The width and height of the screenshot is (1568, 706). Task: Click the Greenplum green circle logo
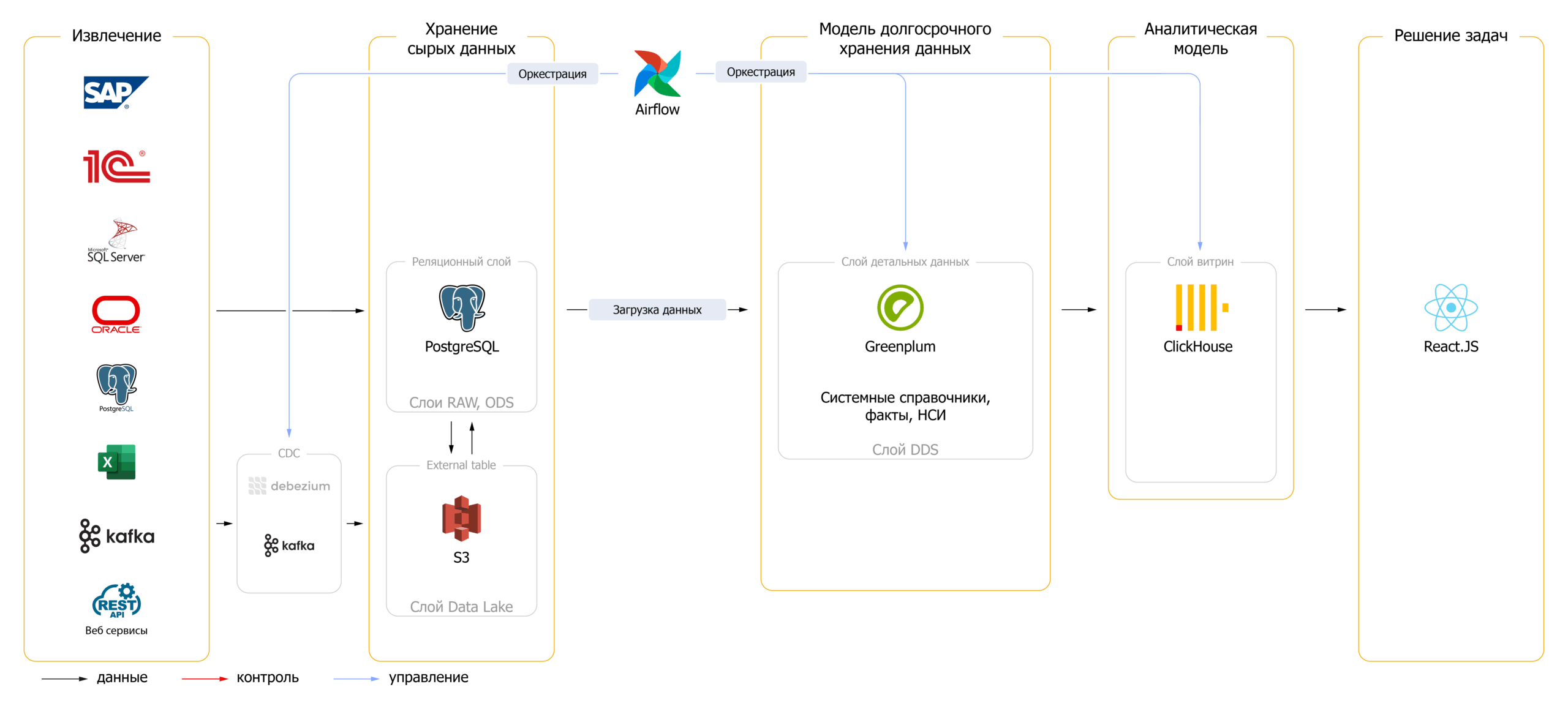tap(899, 307)
